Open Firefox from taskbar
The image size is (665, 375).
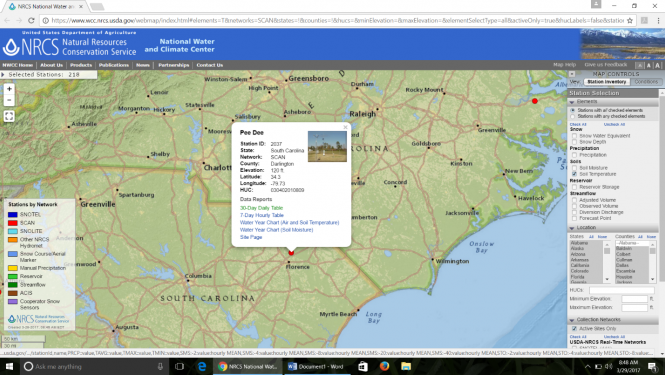(384, 366)
